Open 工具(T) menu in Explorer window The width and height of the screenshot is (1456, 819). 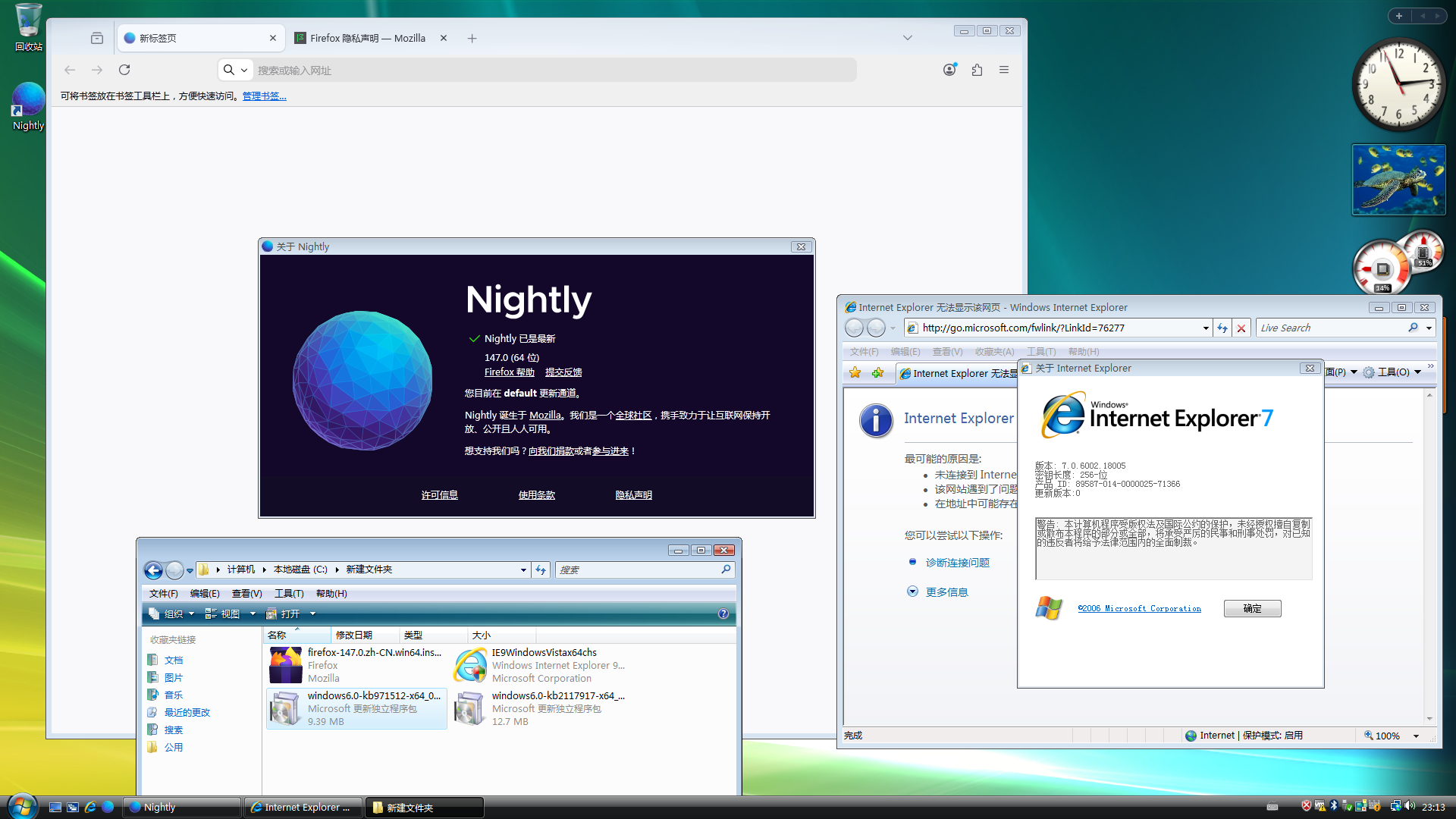289,593
